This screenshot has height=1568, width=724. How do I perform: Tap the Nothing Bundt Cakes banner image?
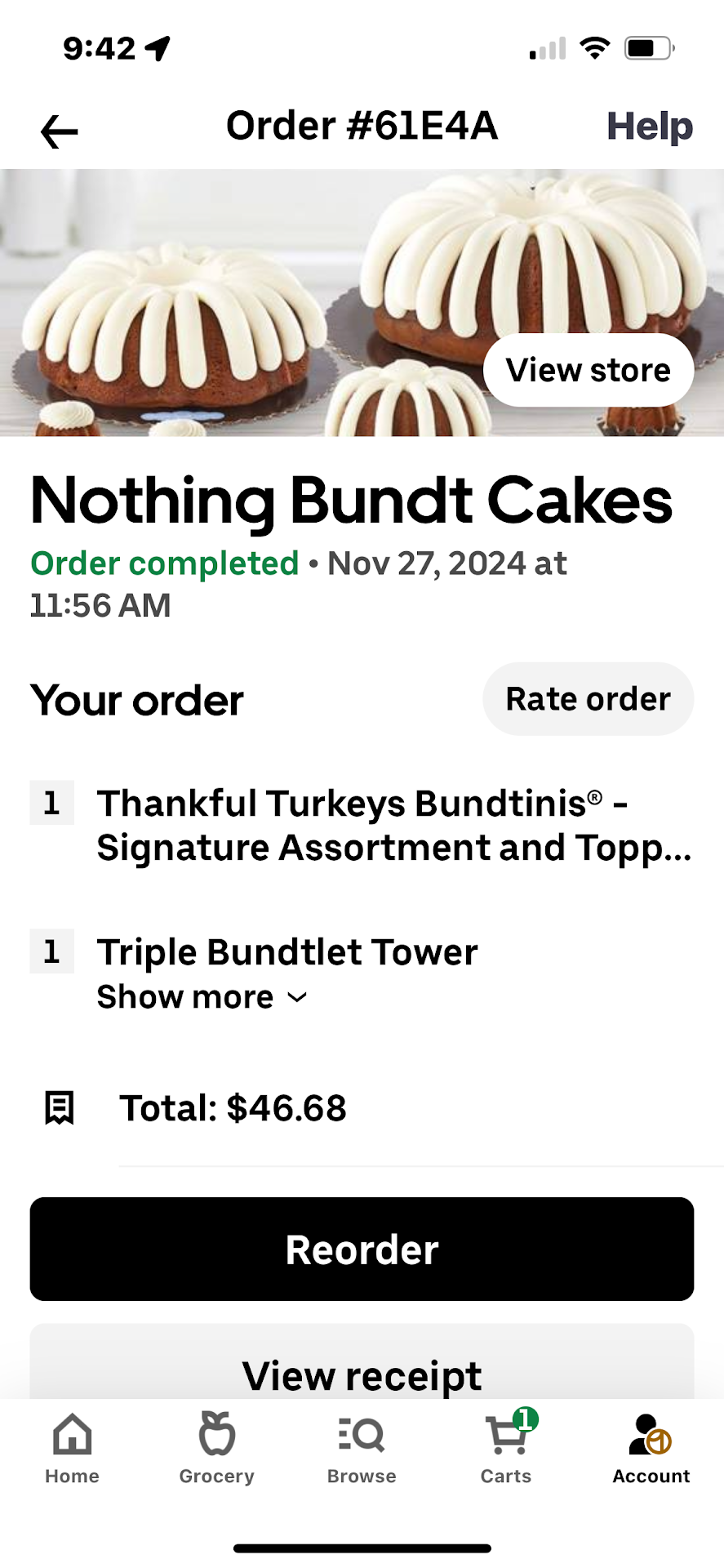pos(245,302)
